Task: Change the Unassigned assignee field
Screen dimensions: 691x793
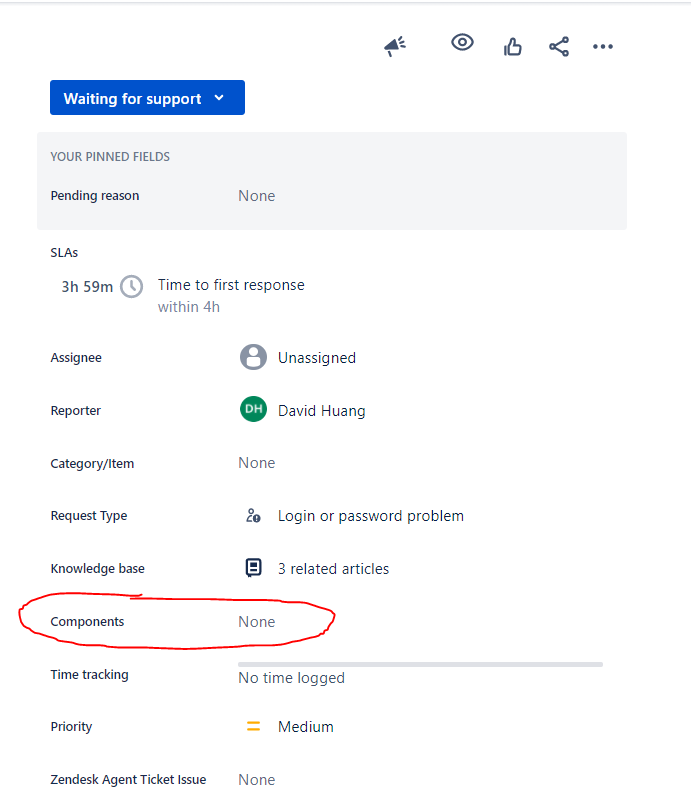Action: click(317, 358)
